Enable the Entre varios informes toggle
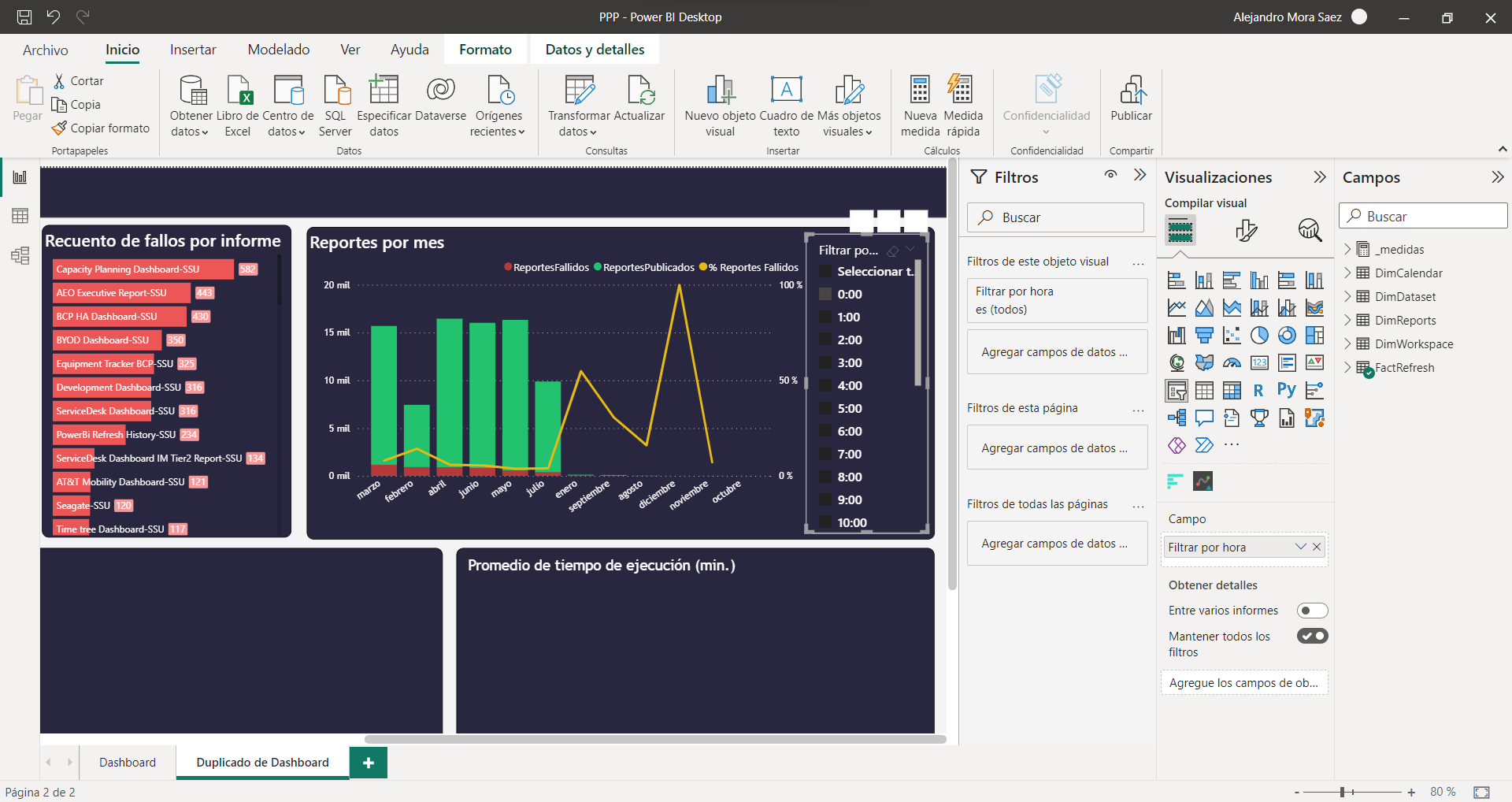The width and height of the screenshot is (1512, 802). tap(1312, 611)
